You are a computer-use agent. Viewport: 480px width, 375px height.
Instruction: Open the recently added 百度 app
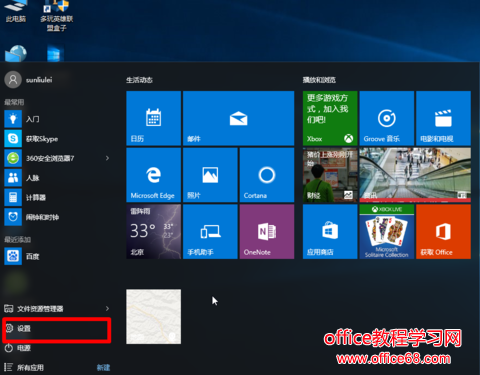click(x=57, y=256)
